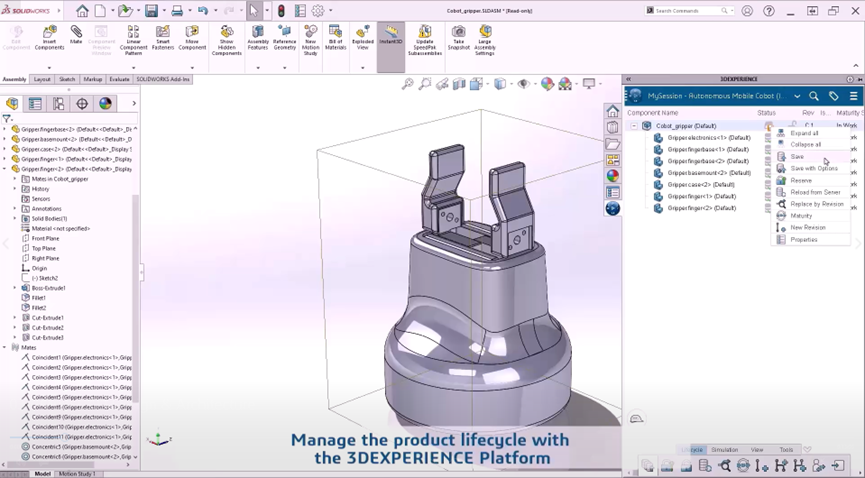This screenshot has height=478, width=865.
Task: Click the search icon in 3DEXPERIENCE panel
Action: pyautogui.click(x=814, y=96)
